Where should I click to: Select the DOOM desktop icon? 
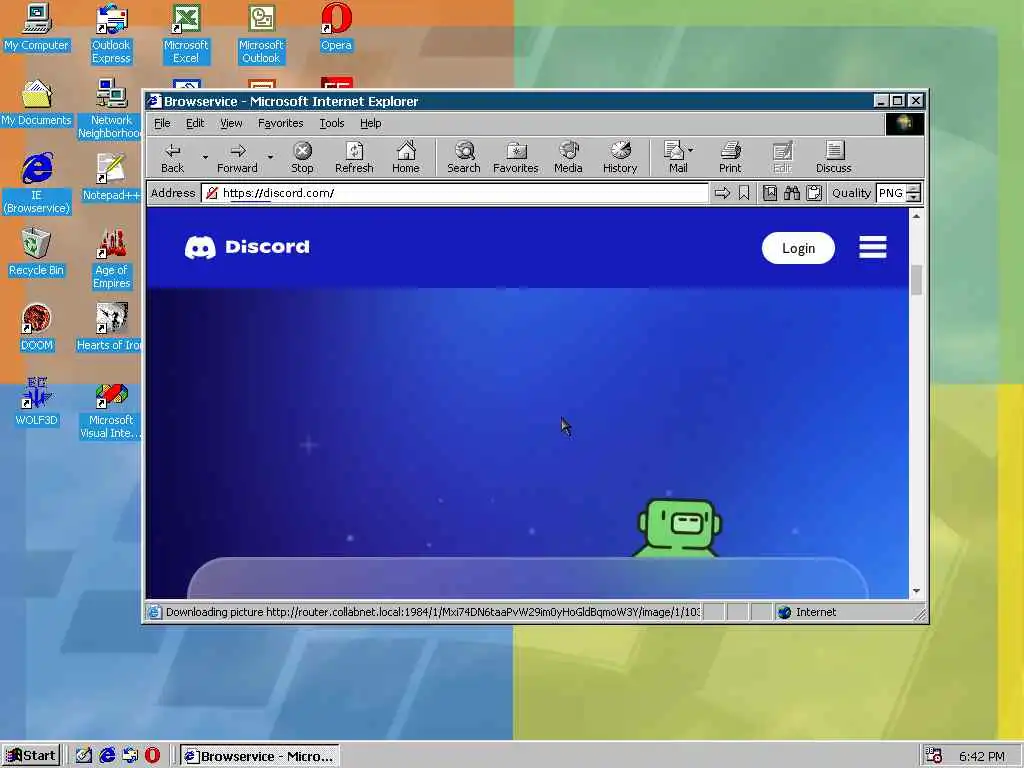pos(37,328)
